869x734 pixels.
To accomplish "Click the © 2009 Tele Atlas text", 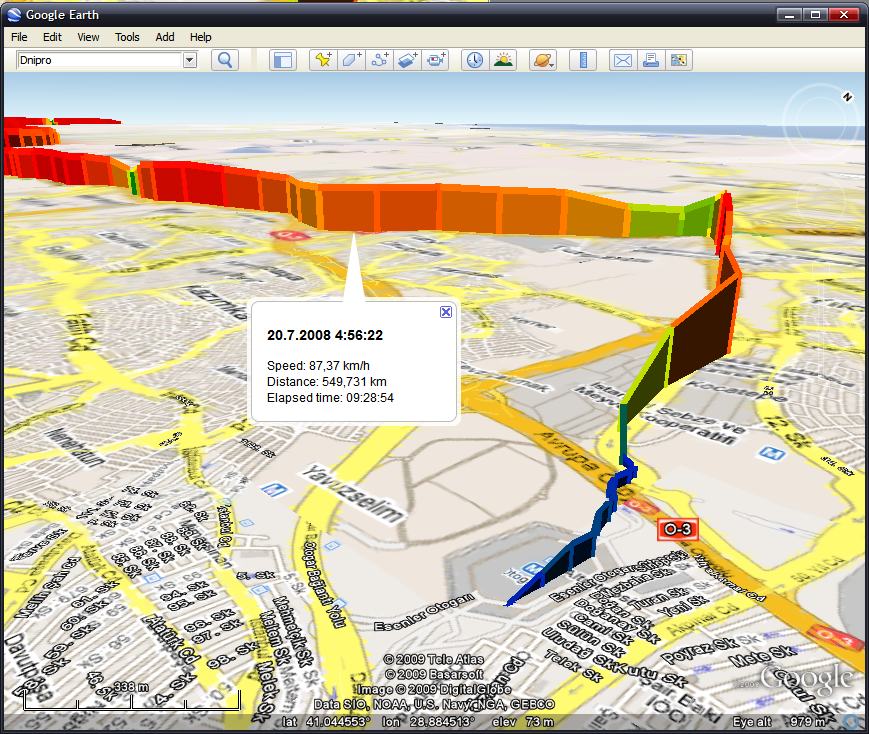I will pyautogui.click(x=433, y=659).
